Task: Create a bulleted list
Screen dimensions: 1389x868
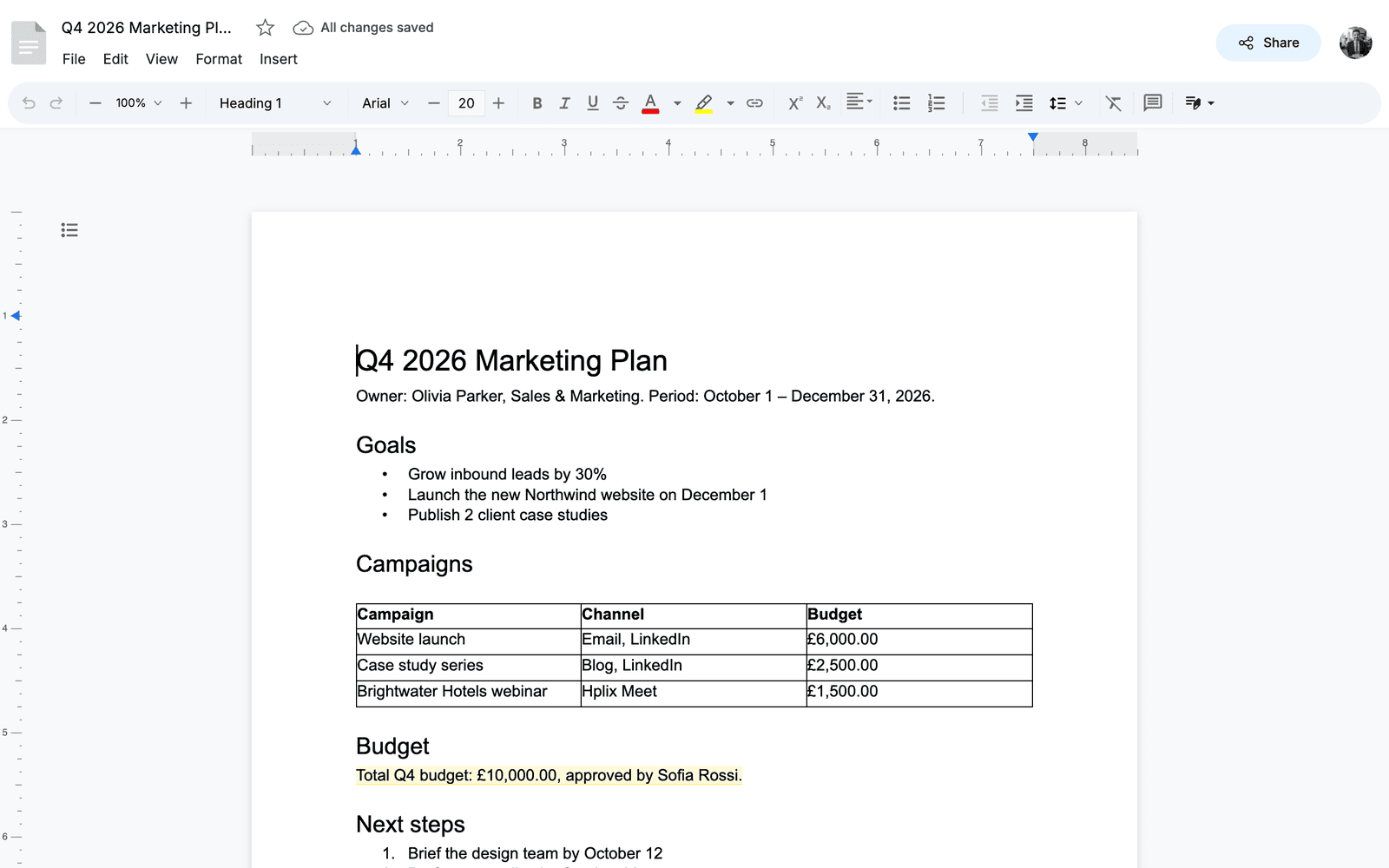Action: (x=902, y=103)
